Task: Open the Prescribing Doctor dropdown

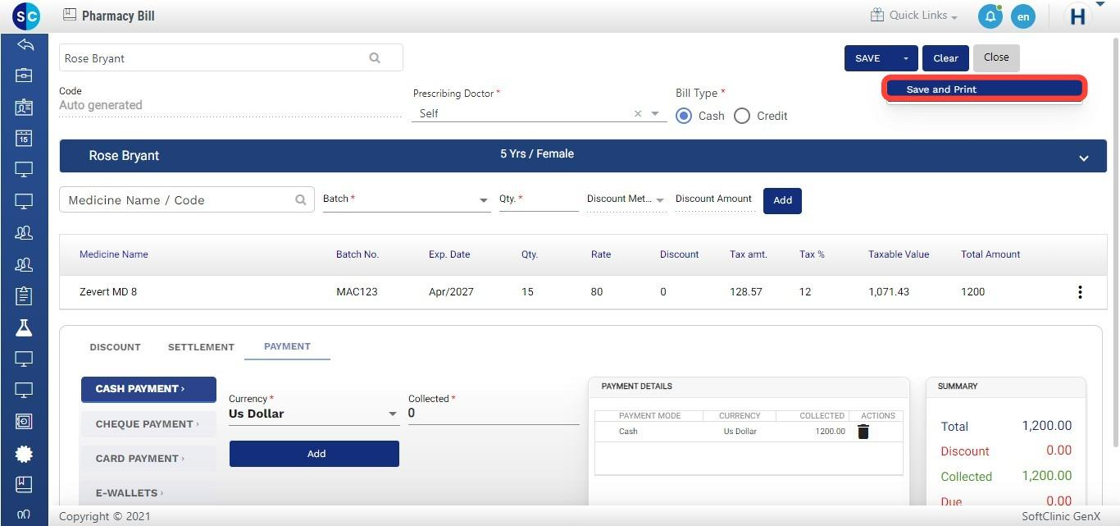Action: click(657, 114)
